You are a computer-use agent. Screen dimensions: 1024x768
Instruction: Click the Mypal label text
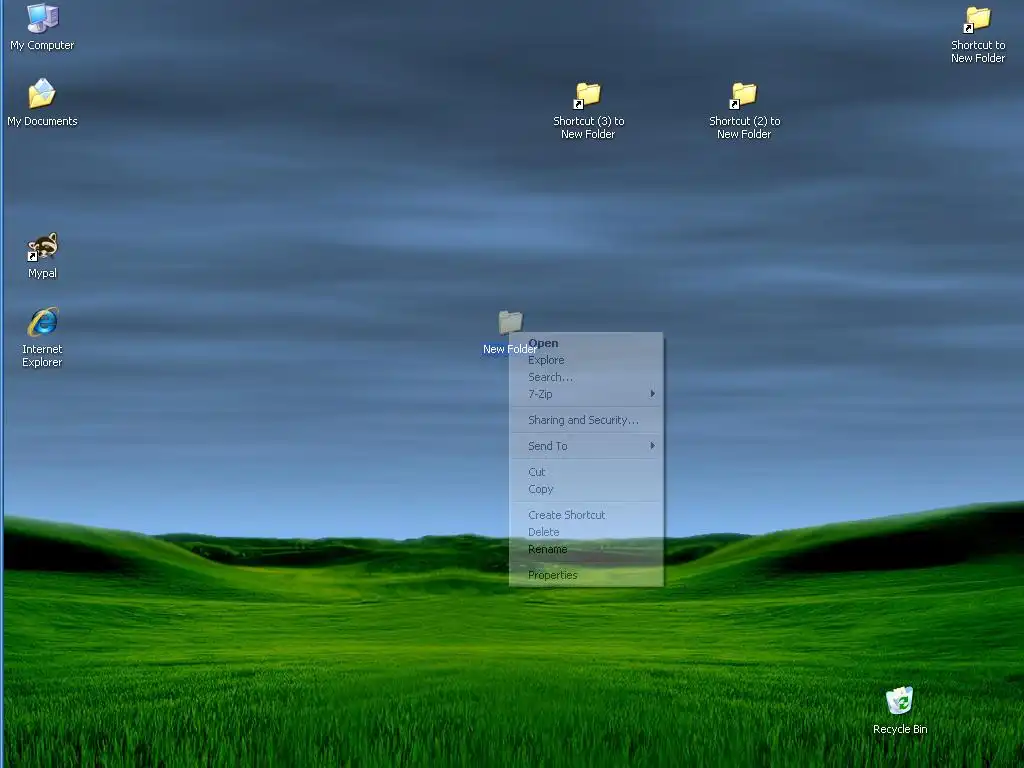click(42, 273)
